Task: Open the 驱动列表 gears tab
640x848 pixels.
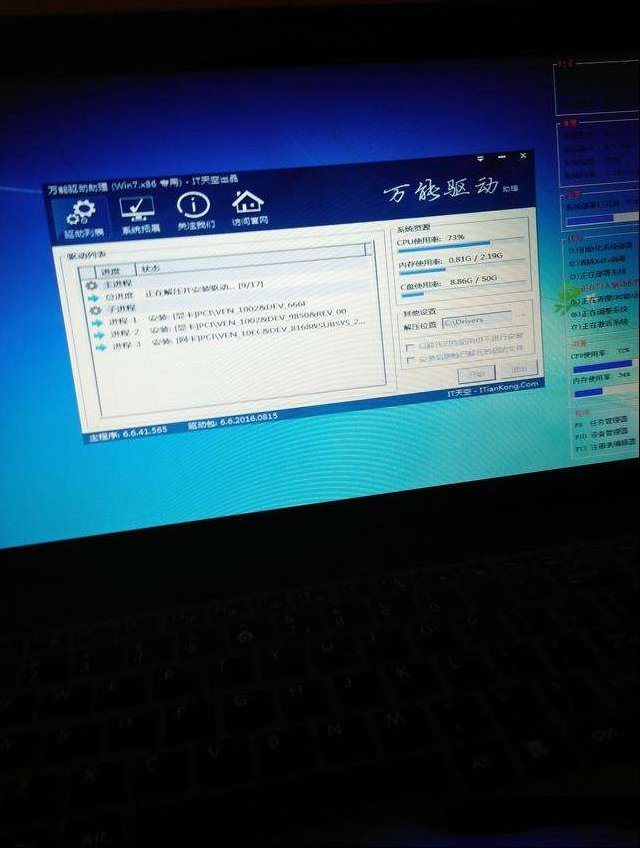Action: pos(83,220)
